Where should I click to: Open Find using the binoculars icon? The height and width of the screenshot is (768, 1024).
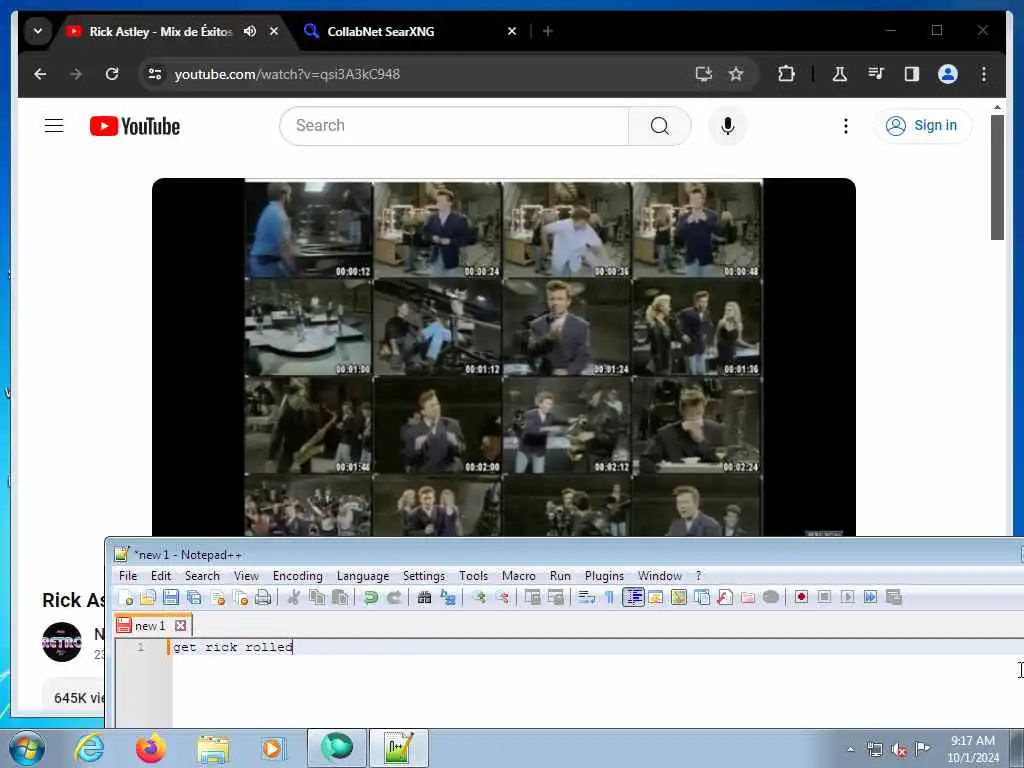pos(424,598)
